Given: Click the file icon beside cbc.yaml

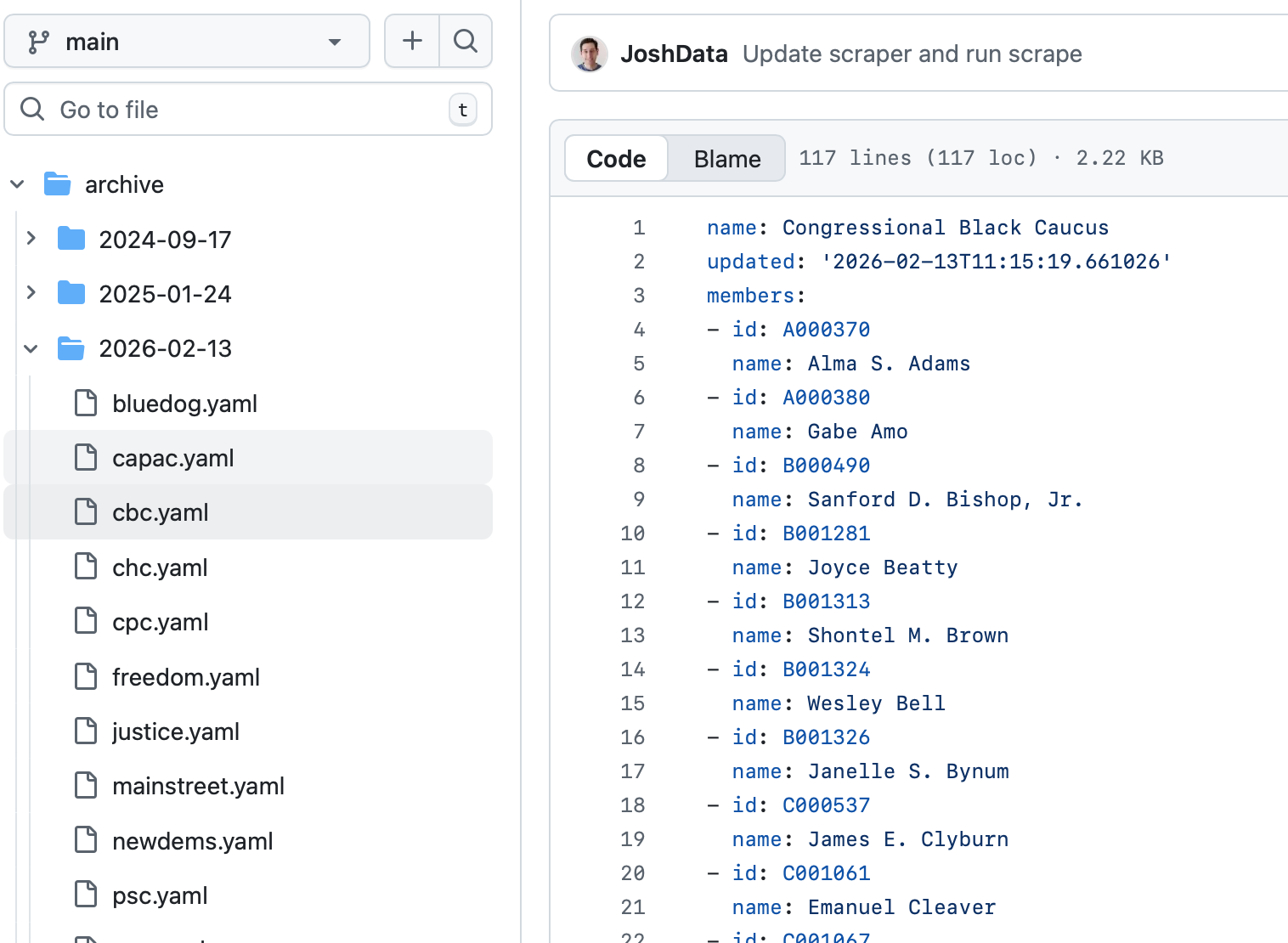Looking at the screenshot, I should (x=86, y=511).
